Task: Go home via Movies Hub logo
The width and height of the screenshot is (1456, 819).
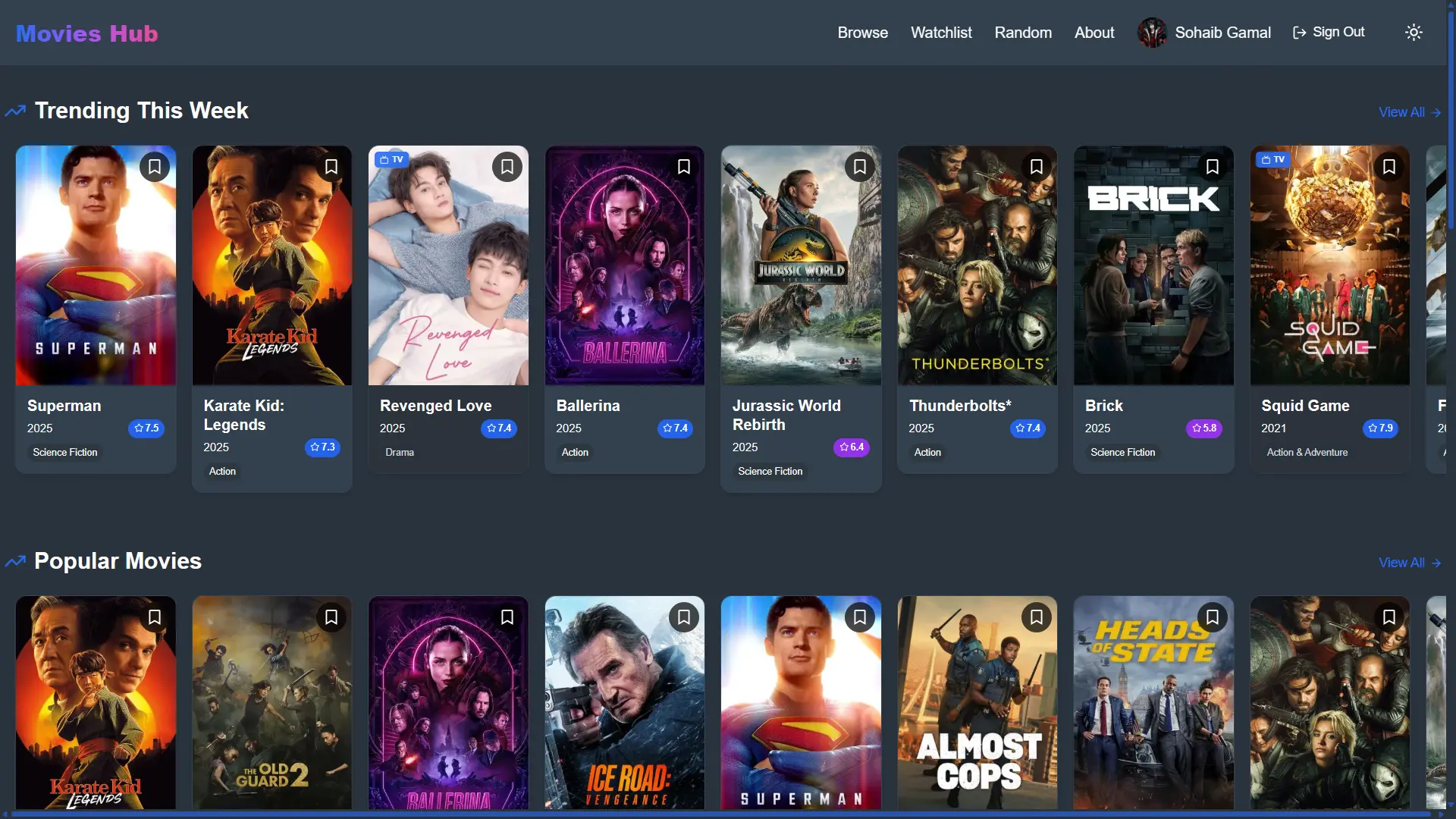Action: (x=87, y=33)
